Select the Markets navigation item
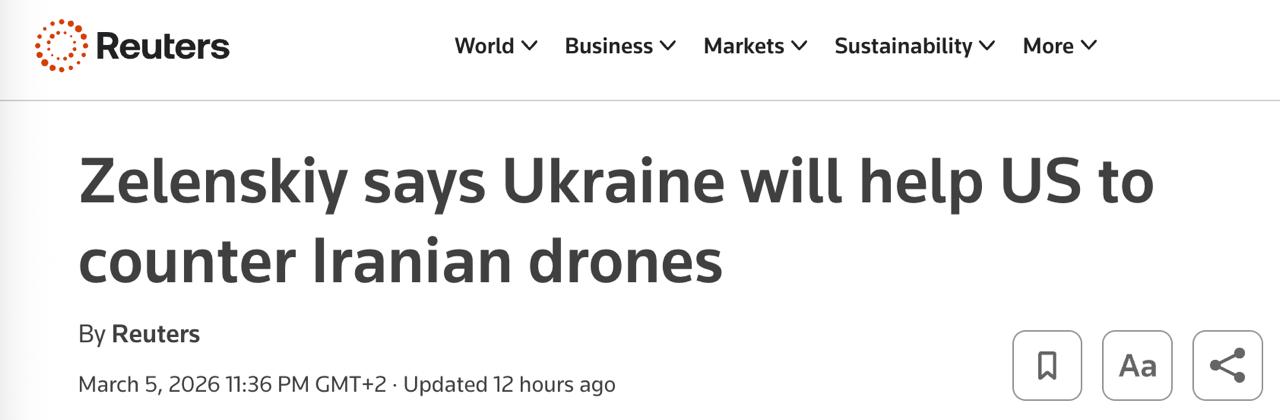 (744, 46)
